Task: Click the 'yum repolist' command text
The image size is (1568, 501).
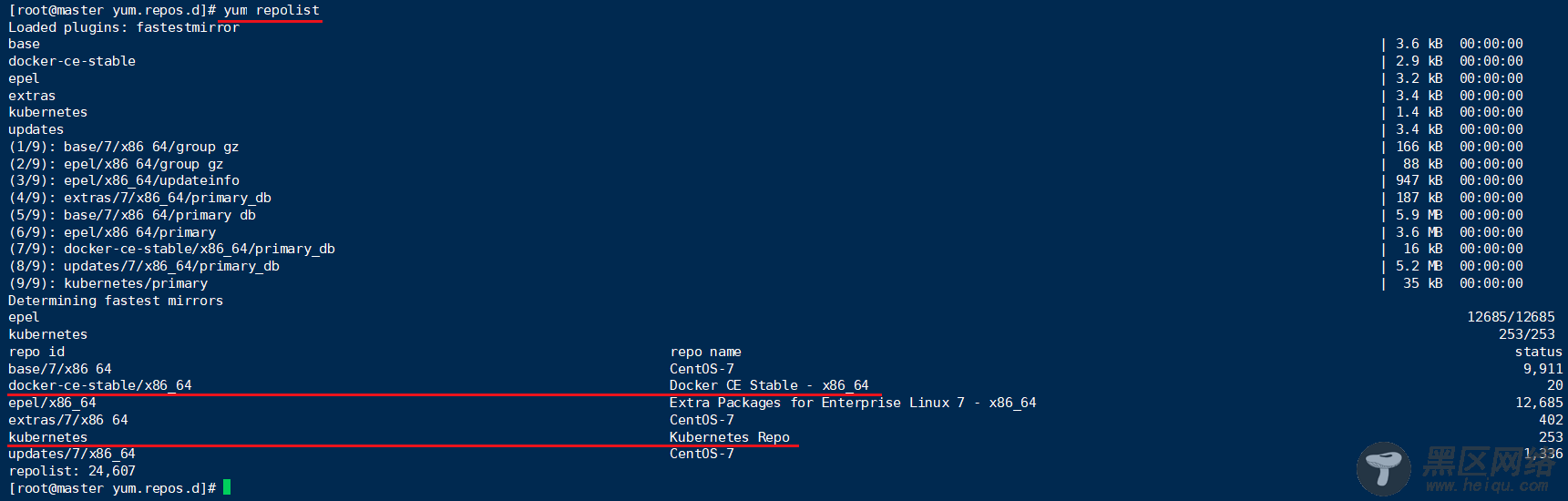Action: pos(272,10)
